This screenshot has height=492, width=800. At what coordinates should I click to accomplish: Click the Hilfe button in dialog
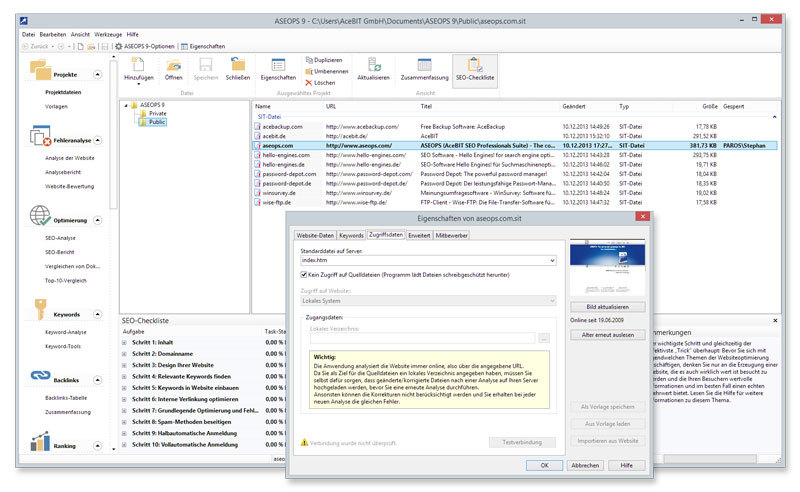click(627, 465)
